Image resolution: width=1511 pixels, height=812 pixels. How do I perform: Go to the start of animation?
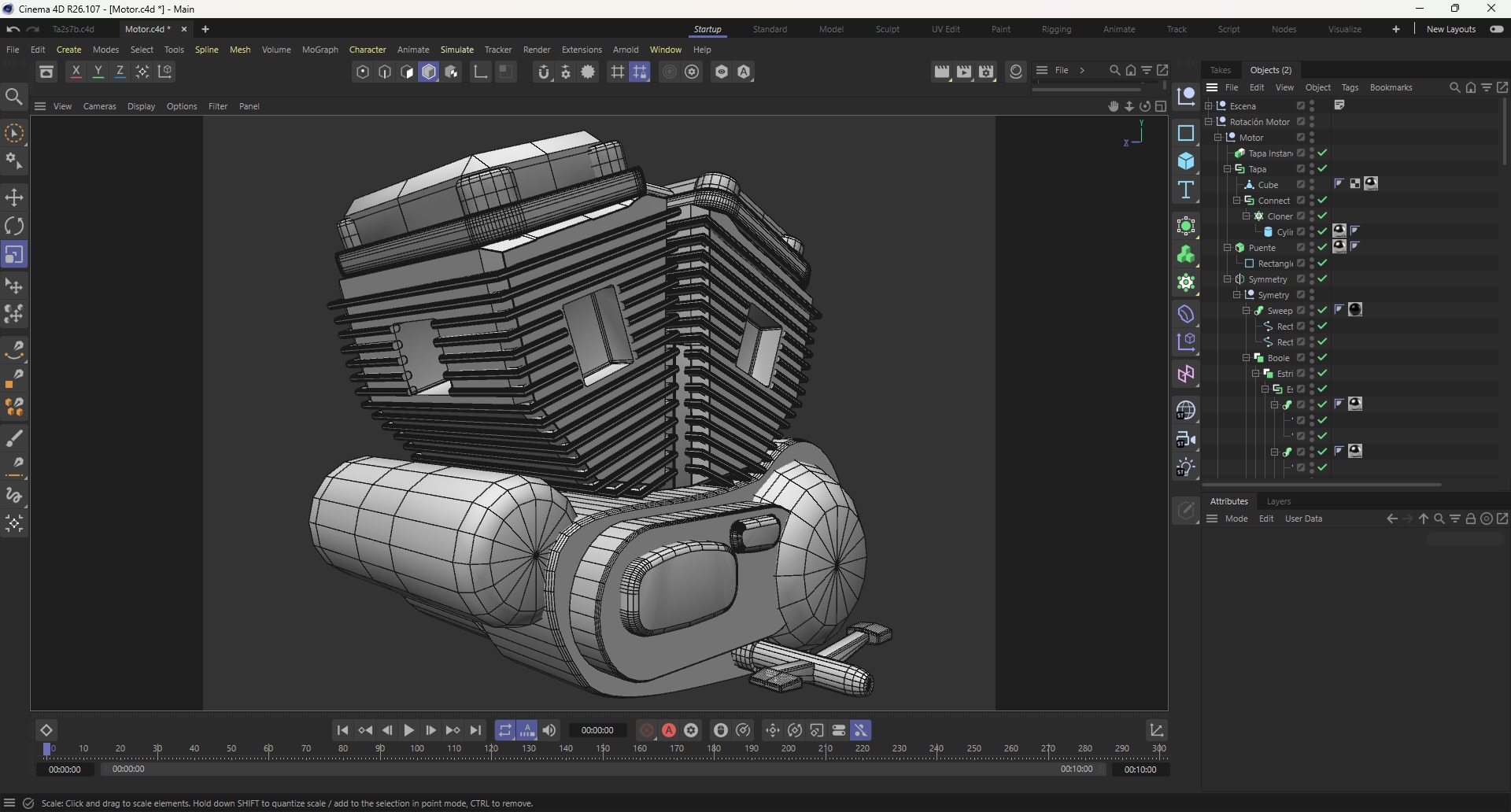pos(342,731)
